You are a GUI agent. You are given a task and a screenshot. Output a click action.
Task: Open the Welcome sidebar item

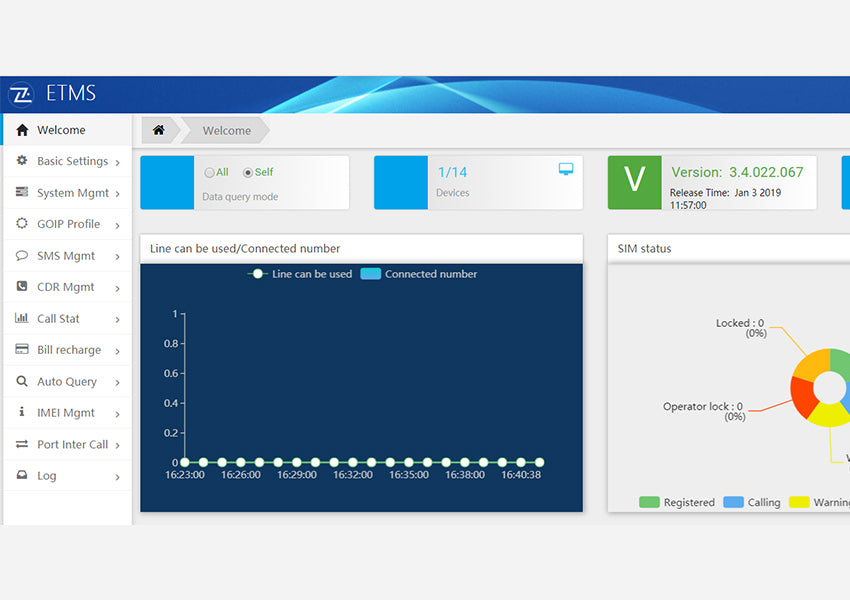click(67, 130)
